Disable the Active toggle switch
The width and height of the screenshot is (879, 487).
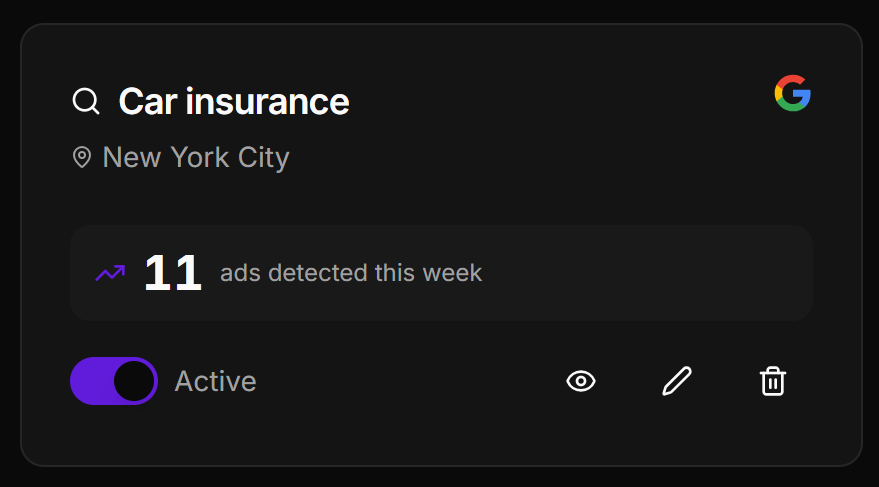pyautogui.click(x=113, y=381)
